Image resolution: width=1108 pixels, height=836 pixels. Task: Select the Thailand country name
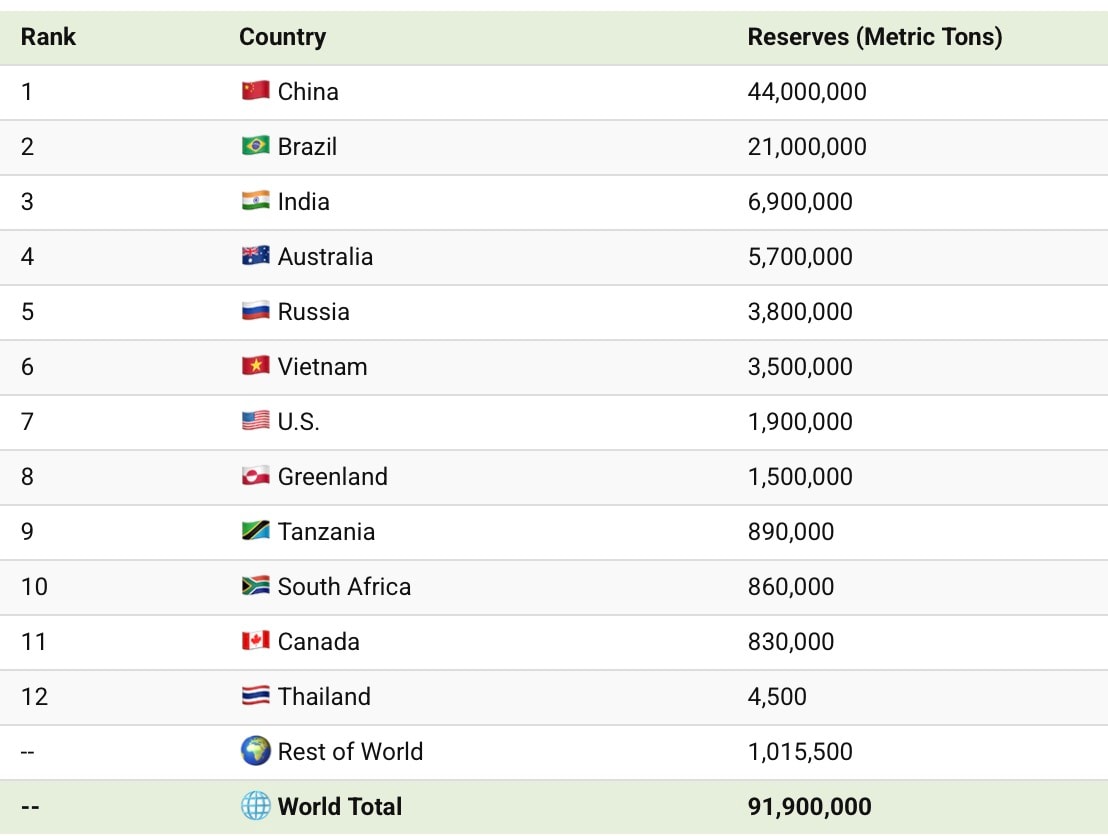tap(324, 697)
